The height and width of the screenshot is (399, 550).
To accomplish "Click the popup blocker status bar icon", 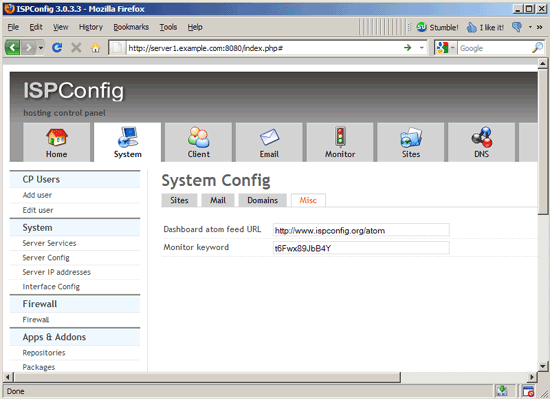I will [x=528, y=391].
